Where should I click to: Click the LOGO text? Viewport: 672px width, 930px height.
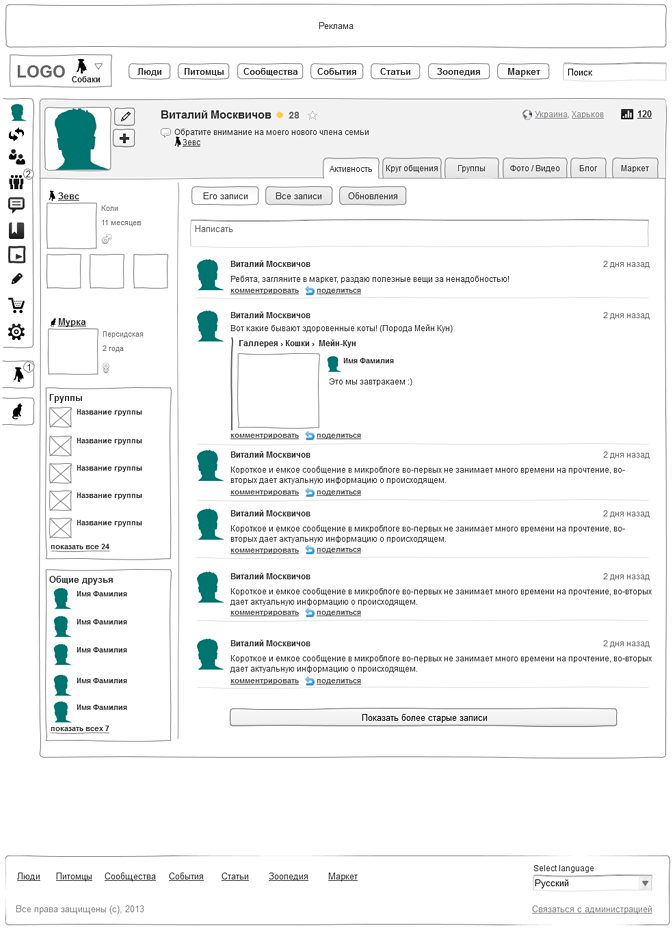41,71
